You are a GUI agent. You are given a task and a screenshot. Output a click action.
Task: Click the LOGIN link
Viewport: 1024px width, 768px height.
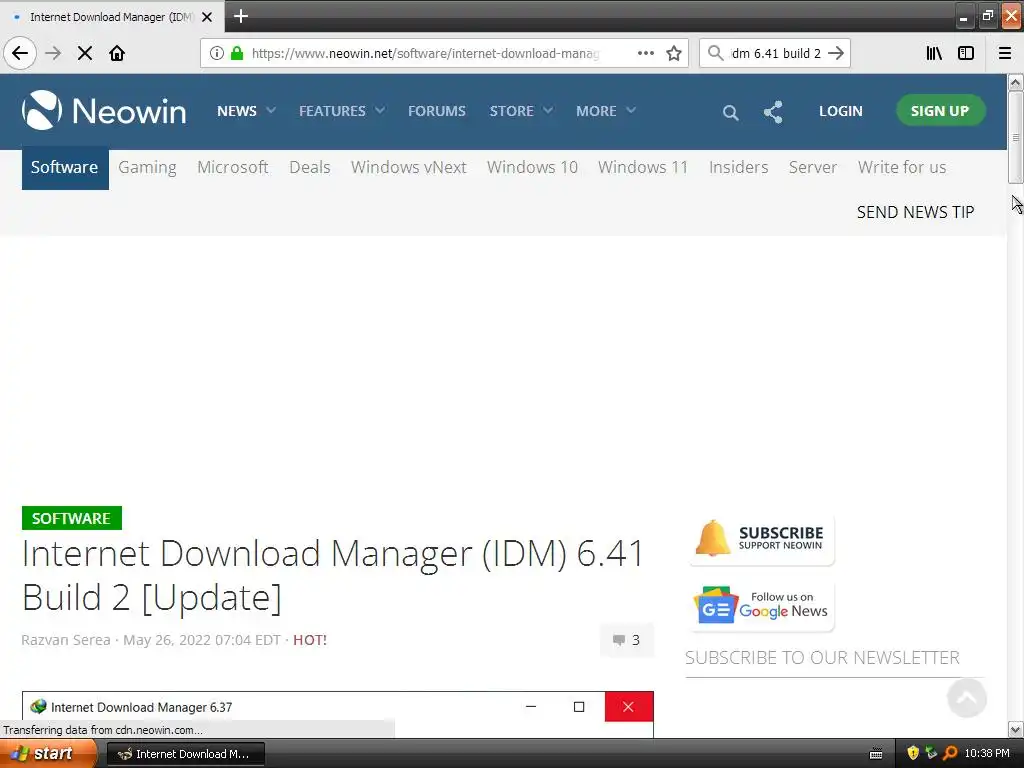tap(840, 111)
